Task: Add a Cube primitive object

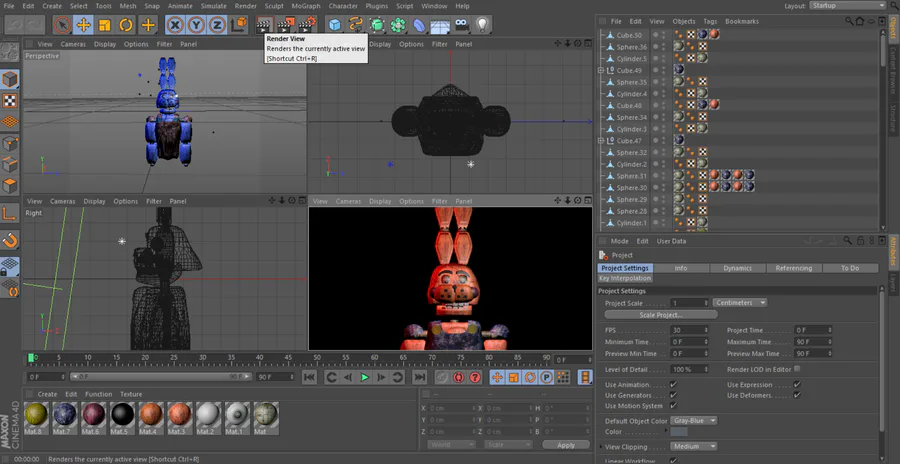Action: (335, 25)
